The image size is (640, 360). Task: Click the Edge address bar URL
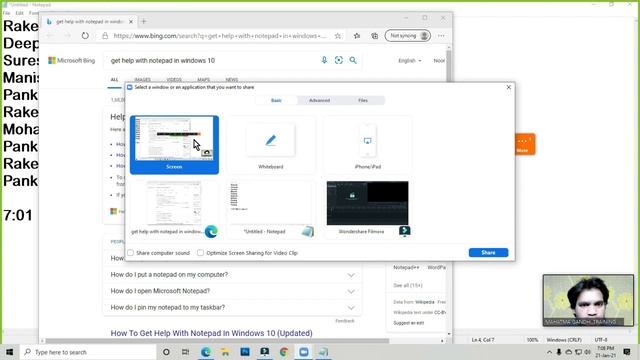pyautogui.click(x=220, y=36)
